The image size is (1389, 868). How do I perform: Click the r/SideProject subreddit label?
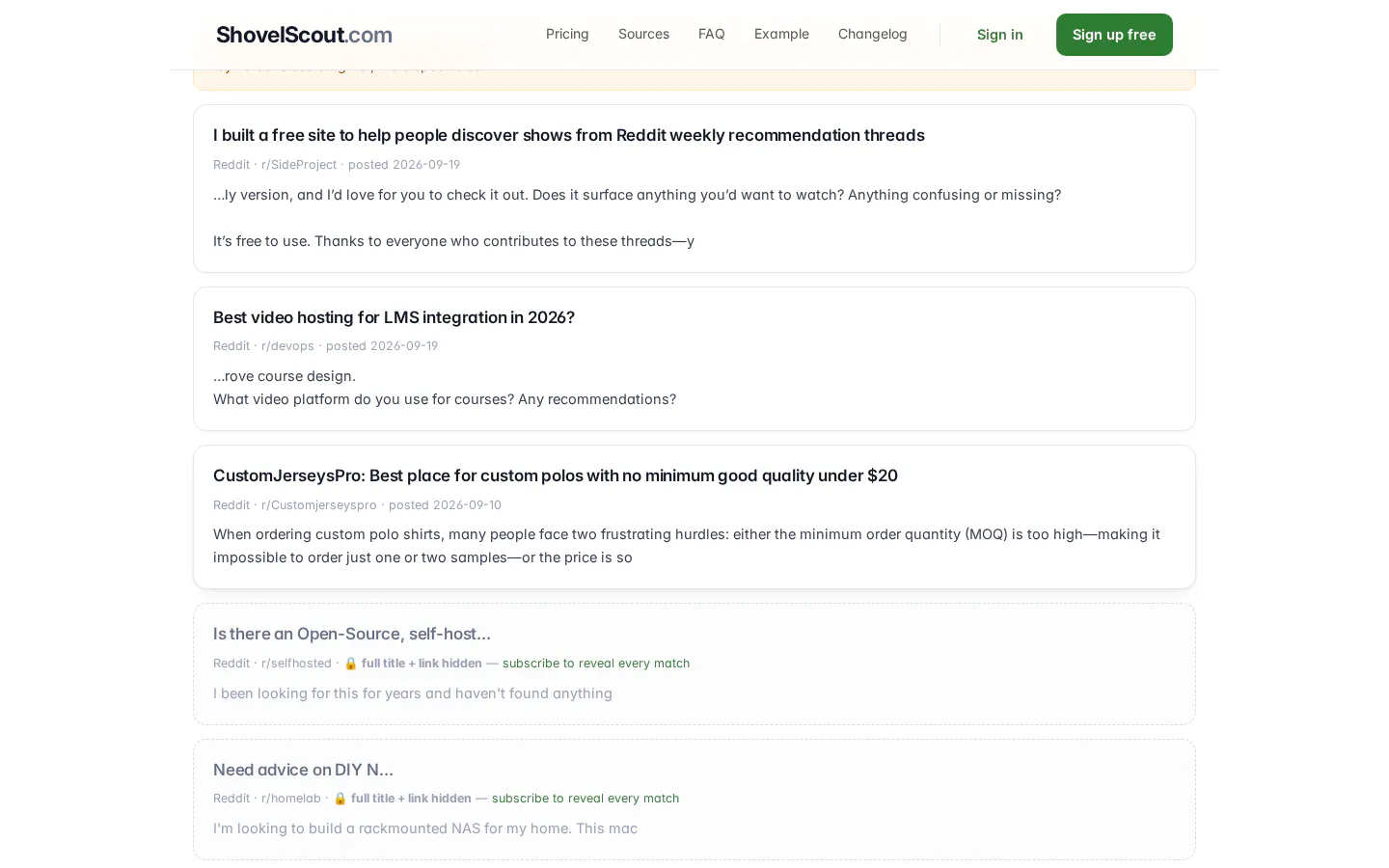[299, 165]
